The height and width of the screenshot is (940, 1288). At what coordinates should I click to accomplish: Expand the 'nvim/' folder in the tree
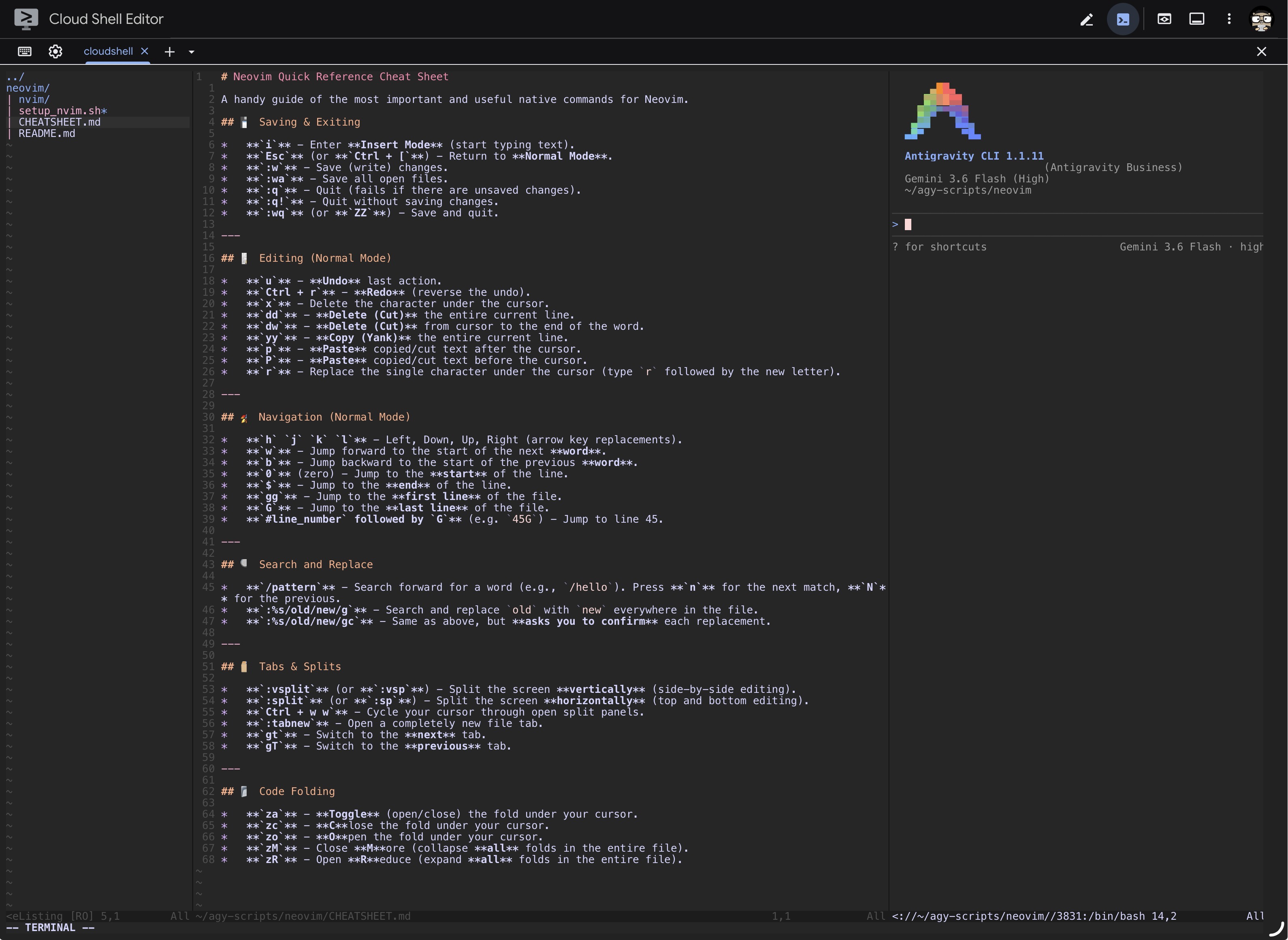[x=34, y=100]
